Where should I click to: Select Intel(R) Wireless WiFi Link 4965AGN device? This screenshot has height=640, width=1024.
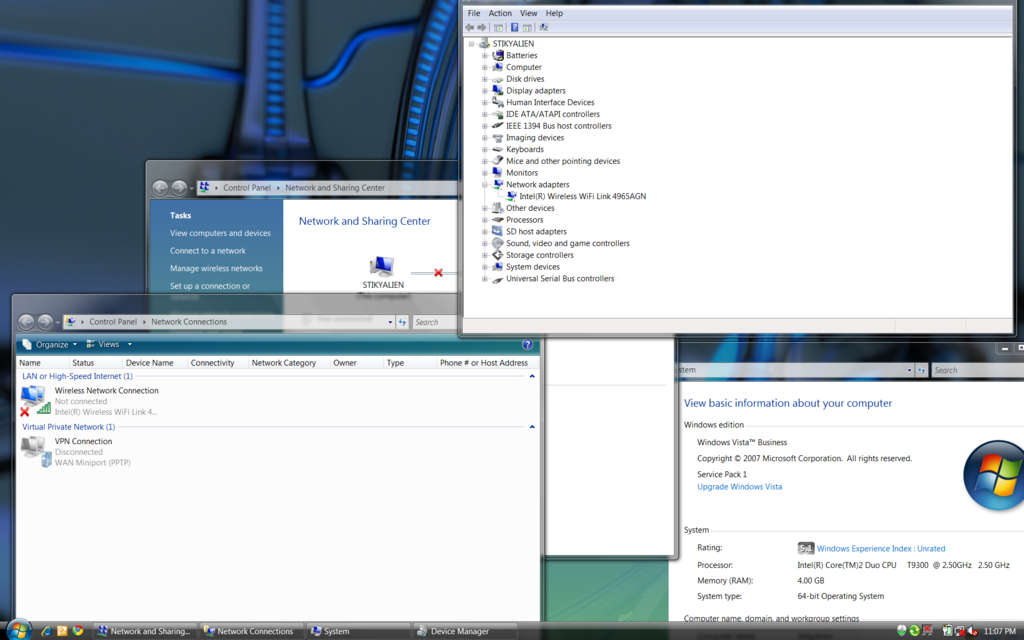pos(583,197)
